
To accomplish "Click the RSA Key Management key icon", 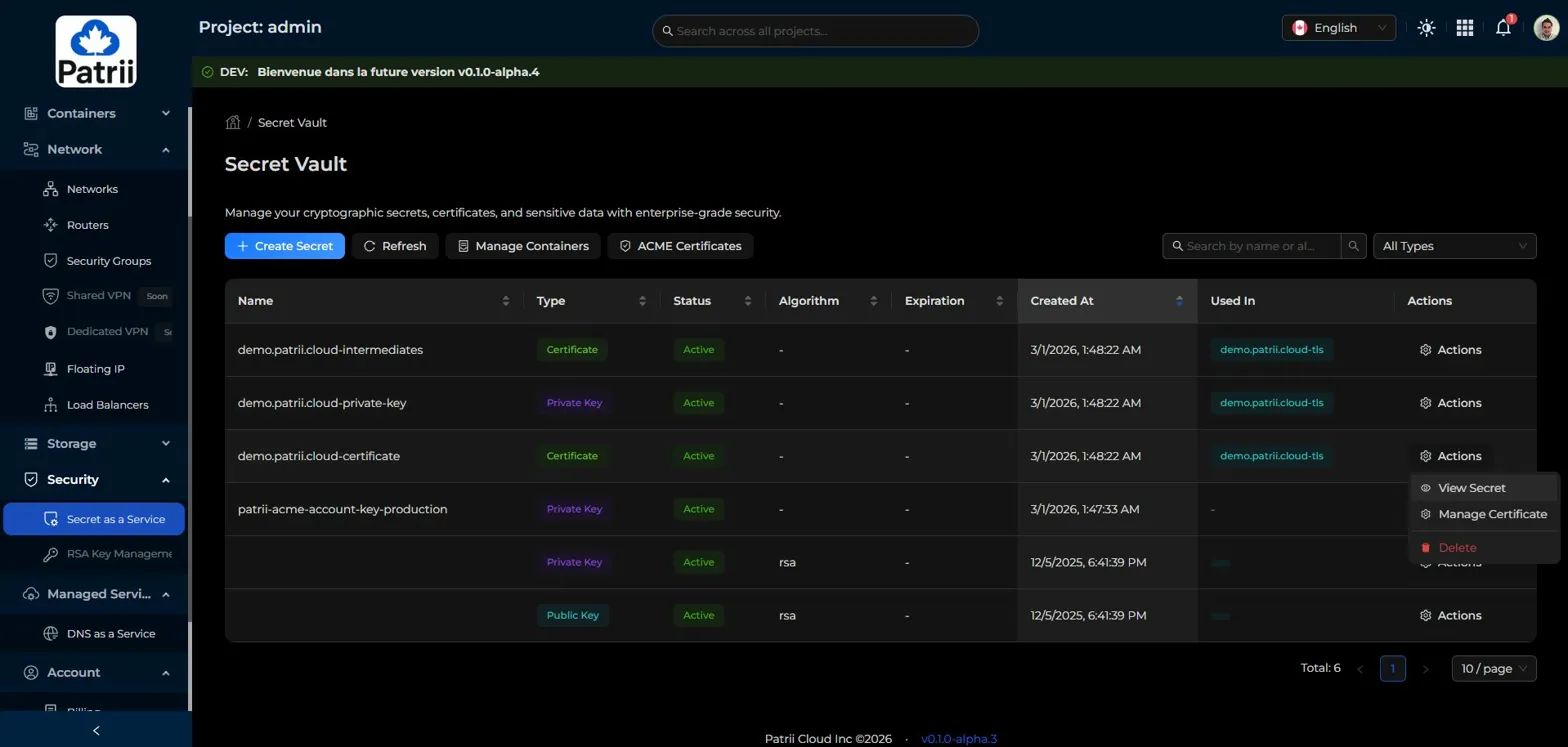I will click(51, 553).
